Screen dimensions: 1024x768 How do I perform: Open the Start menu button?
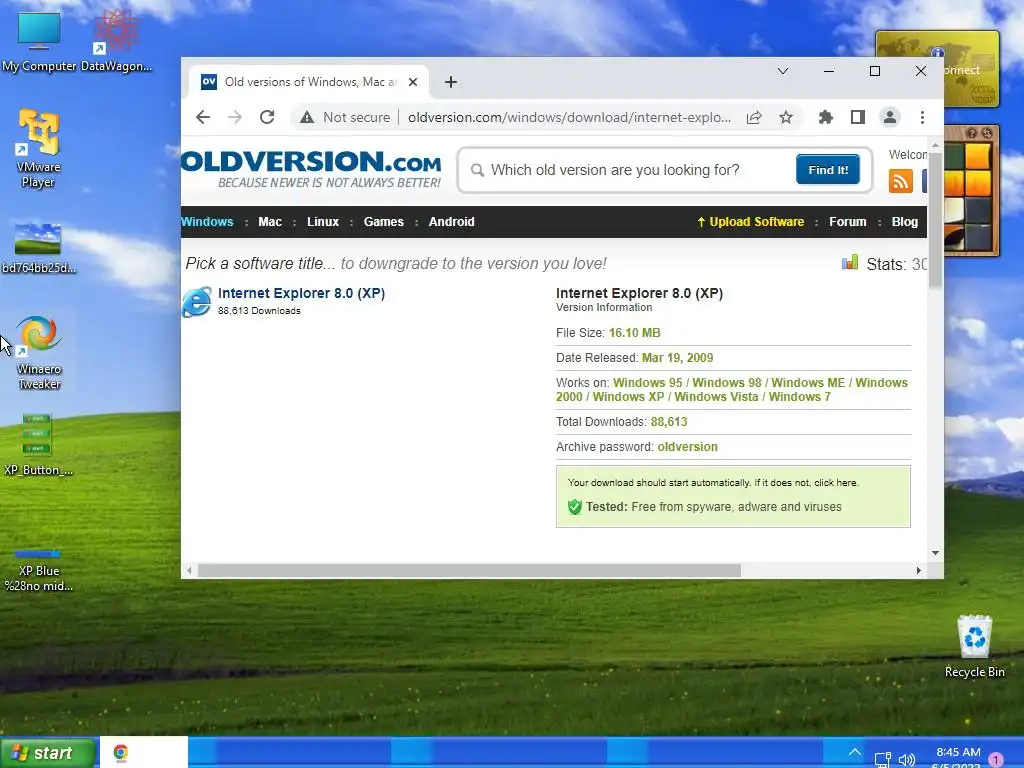[48, 753]
